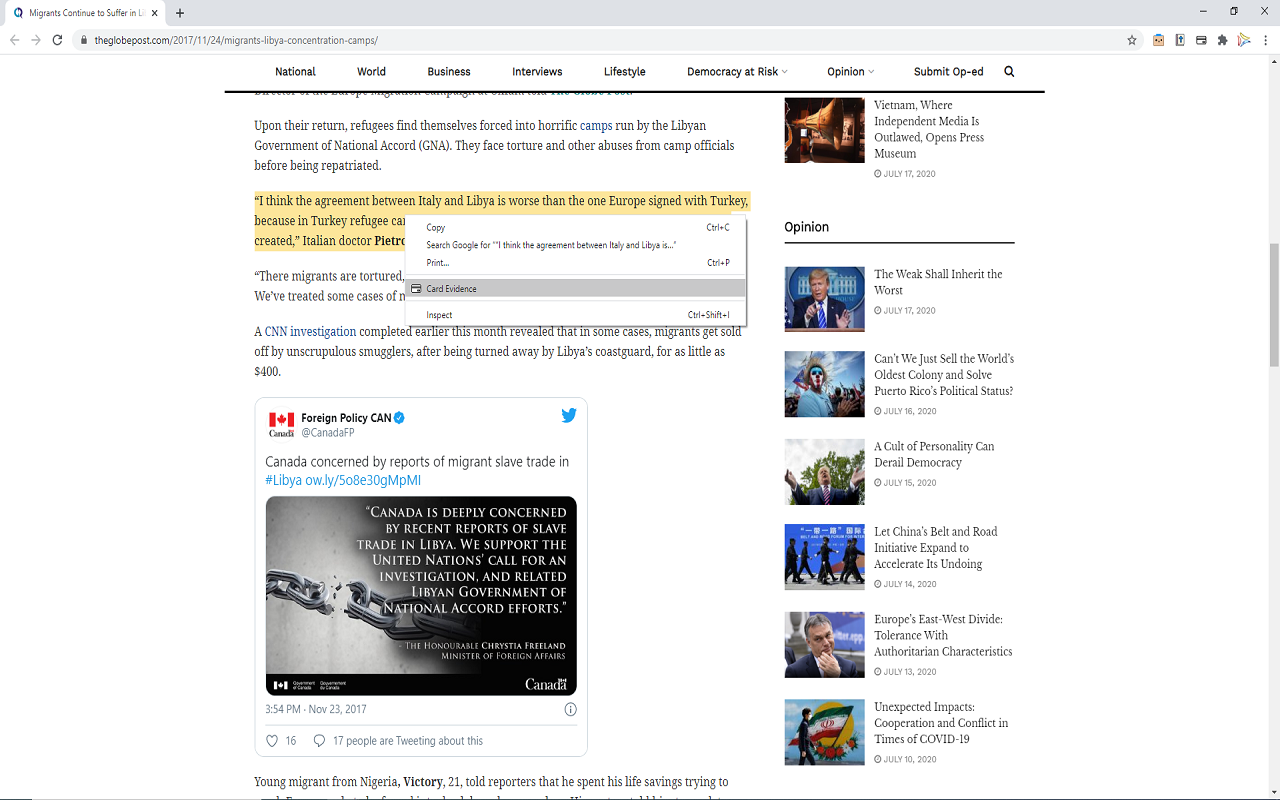Open the #Libya hashtag link
1280x800 pixels.
pyautogui.click(x=283, y=480)
